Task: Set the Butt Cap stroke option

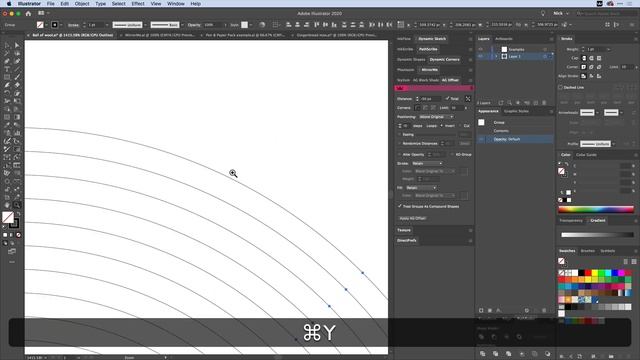Action: (x=584, y=58)
